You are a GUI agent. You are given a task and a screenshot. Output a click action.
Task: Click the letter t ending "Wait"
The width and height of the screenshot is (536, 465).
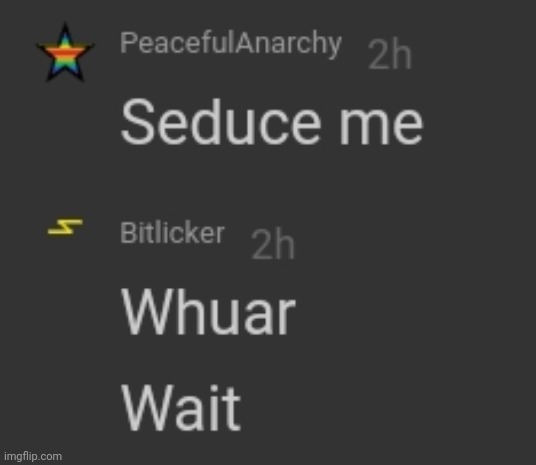233,409
